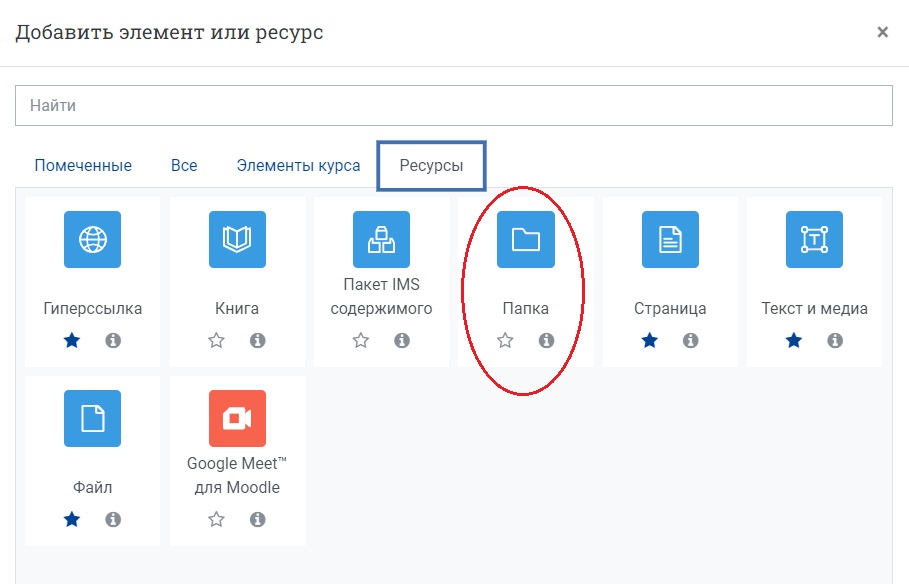This screenshot has height=584, width=909.
Task: Star the Папка resource
Action: tap(505, 340)
